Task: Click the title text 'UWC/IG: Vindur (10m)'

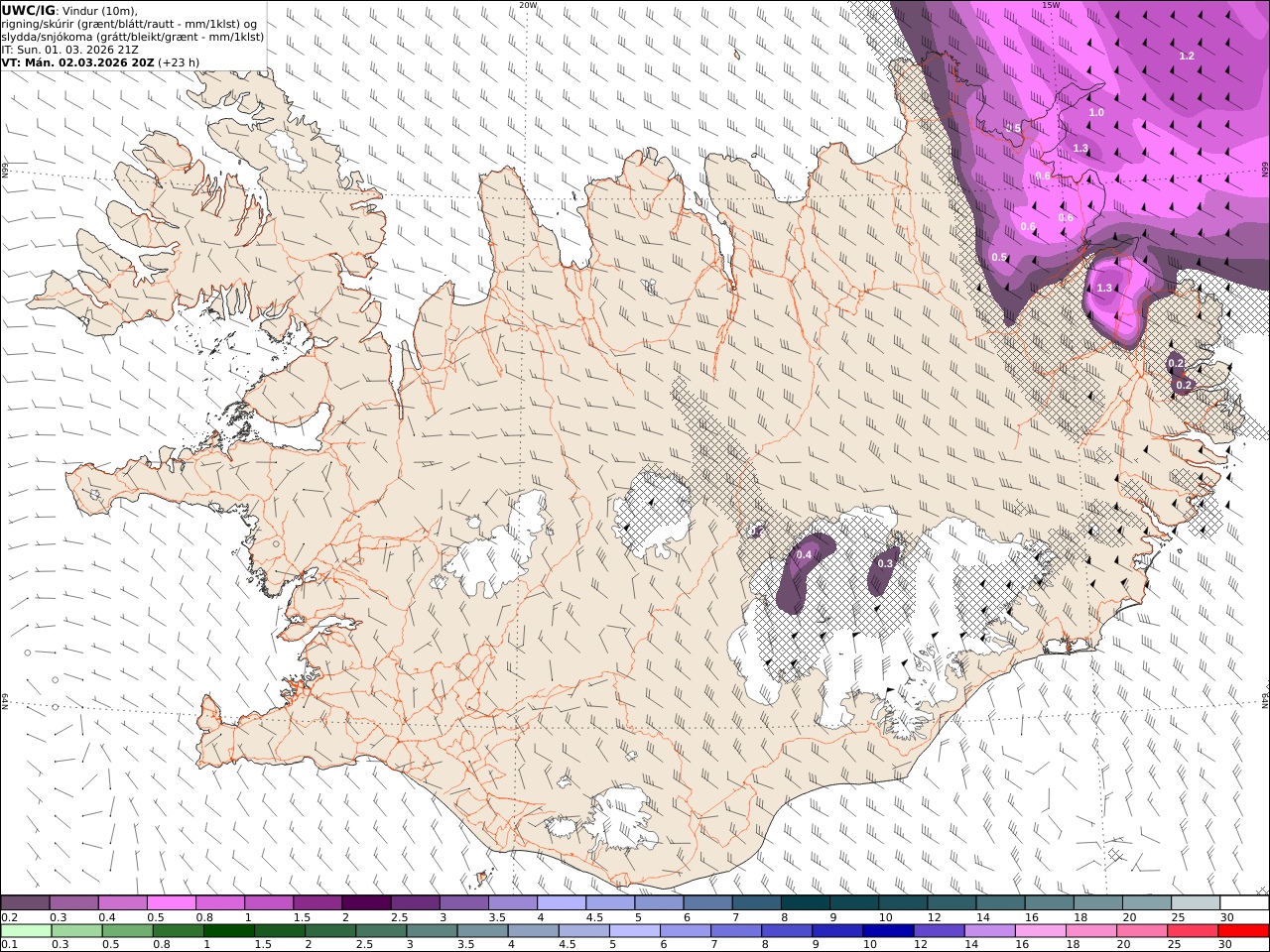Action: [69, 11]
